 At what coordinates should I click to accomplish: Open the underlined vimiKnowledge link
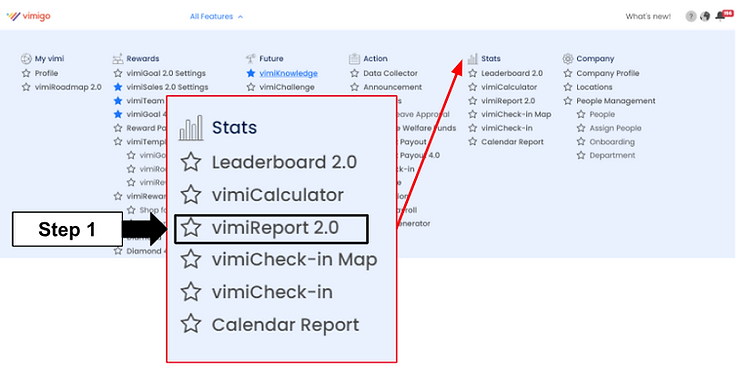coord(288,73)
